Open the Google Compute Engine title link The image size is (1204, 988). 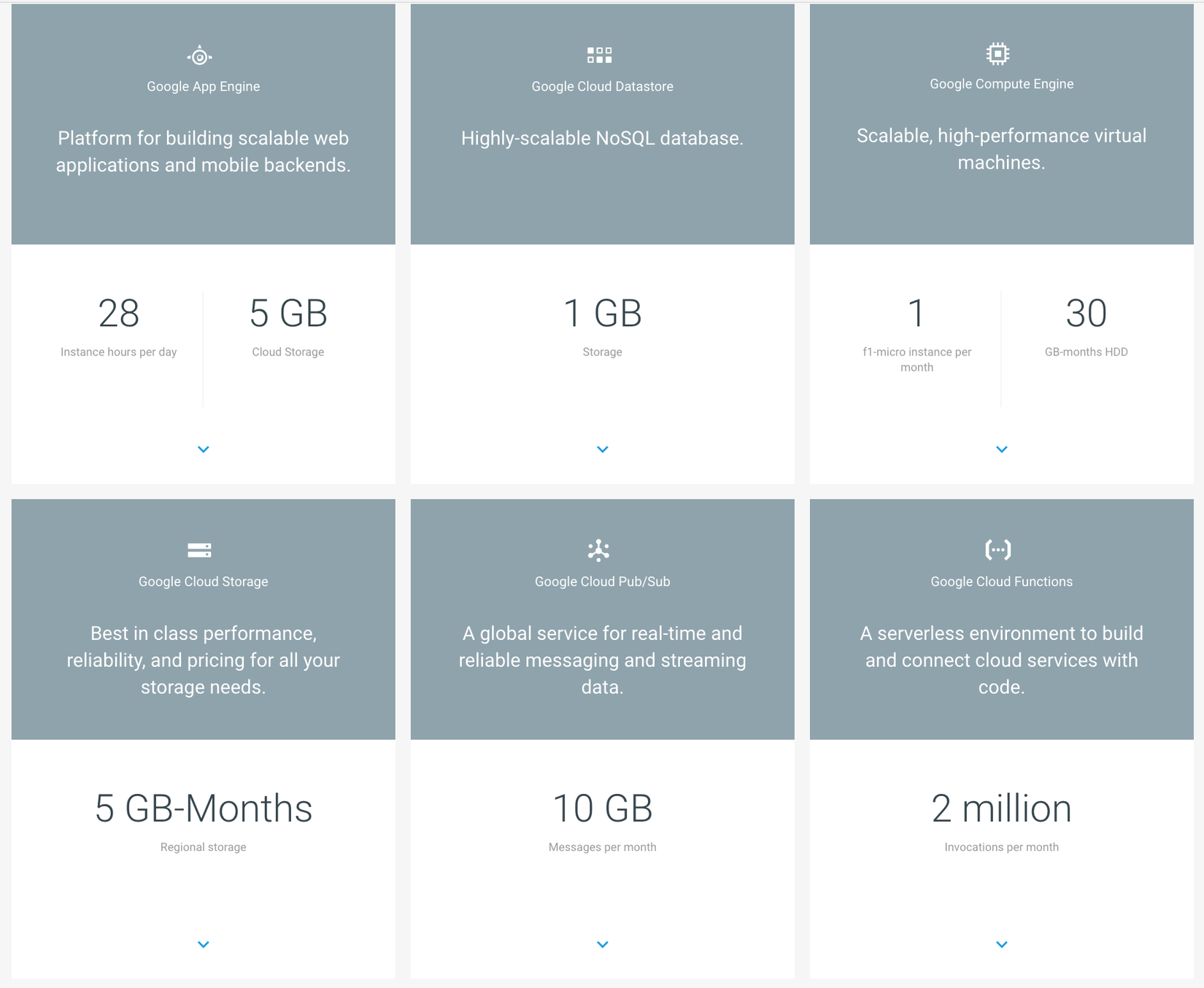[1002, 84]
